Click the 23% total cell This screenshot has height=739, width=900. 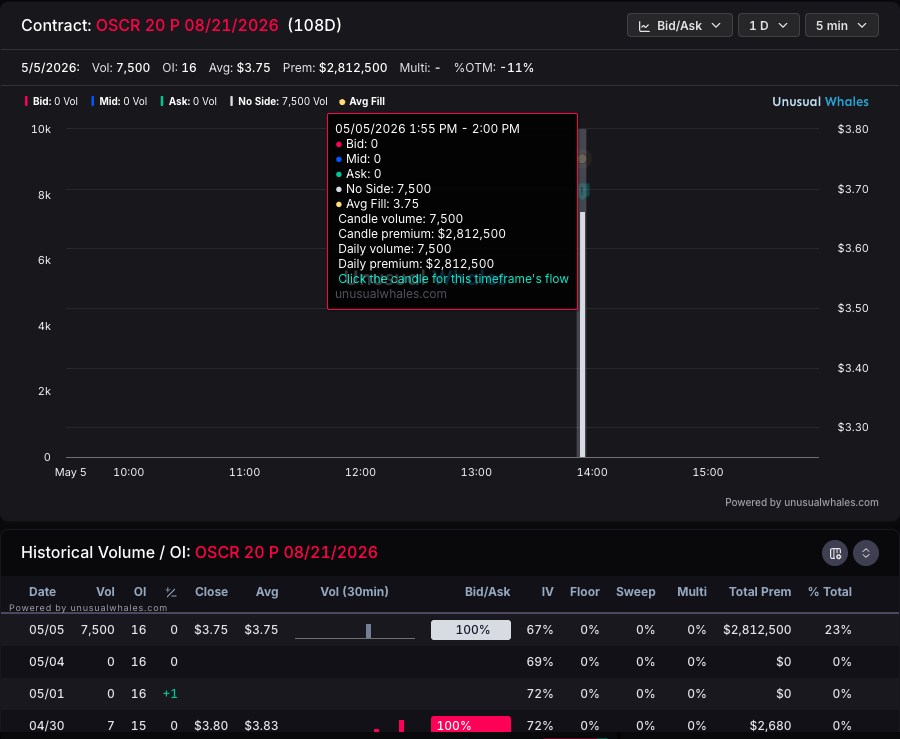click(x=838, y=630)
